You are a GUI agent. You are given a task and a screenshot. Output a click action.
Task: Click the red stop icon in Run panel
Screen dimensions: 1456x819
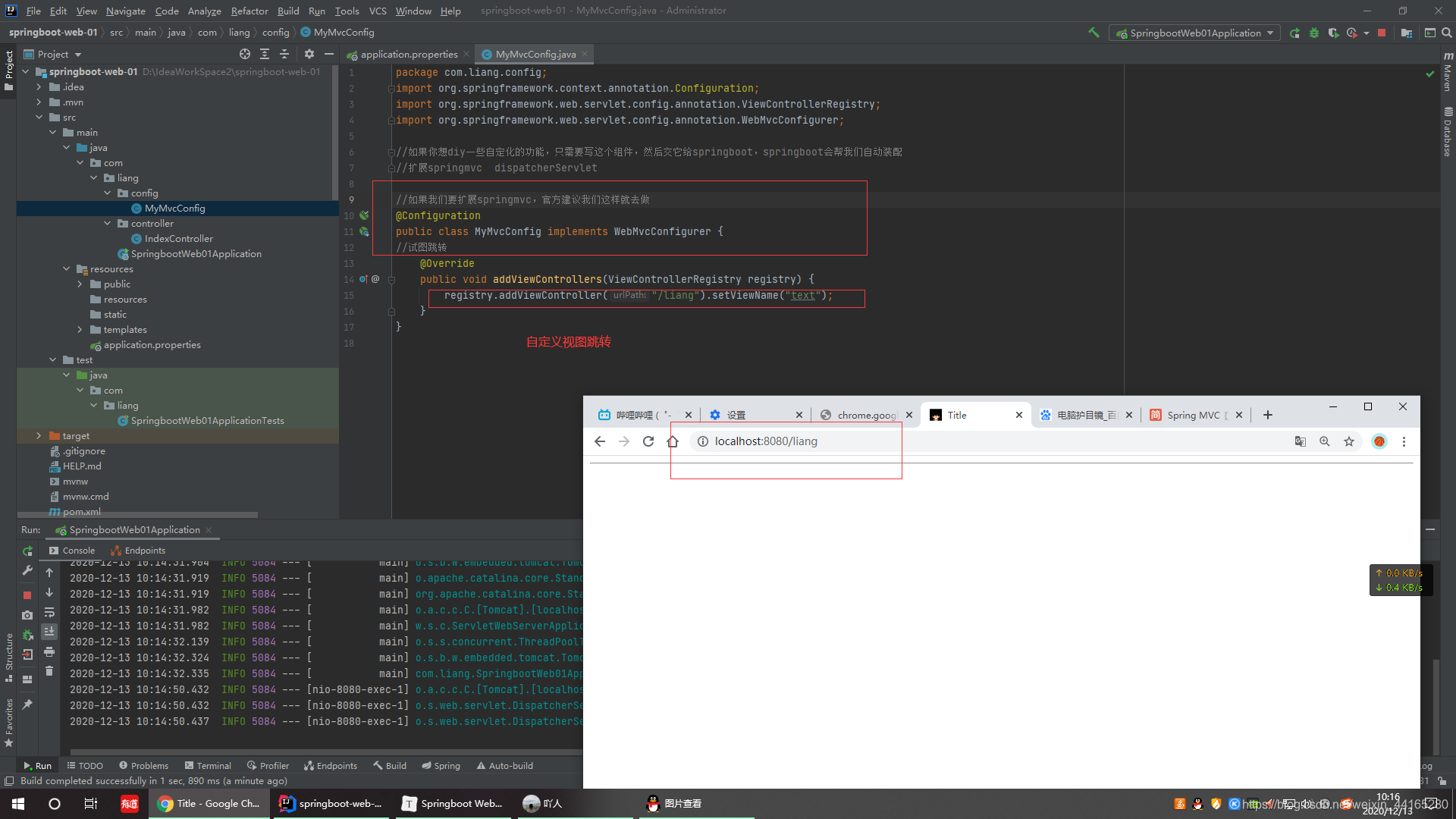[27, 595]
